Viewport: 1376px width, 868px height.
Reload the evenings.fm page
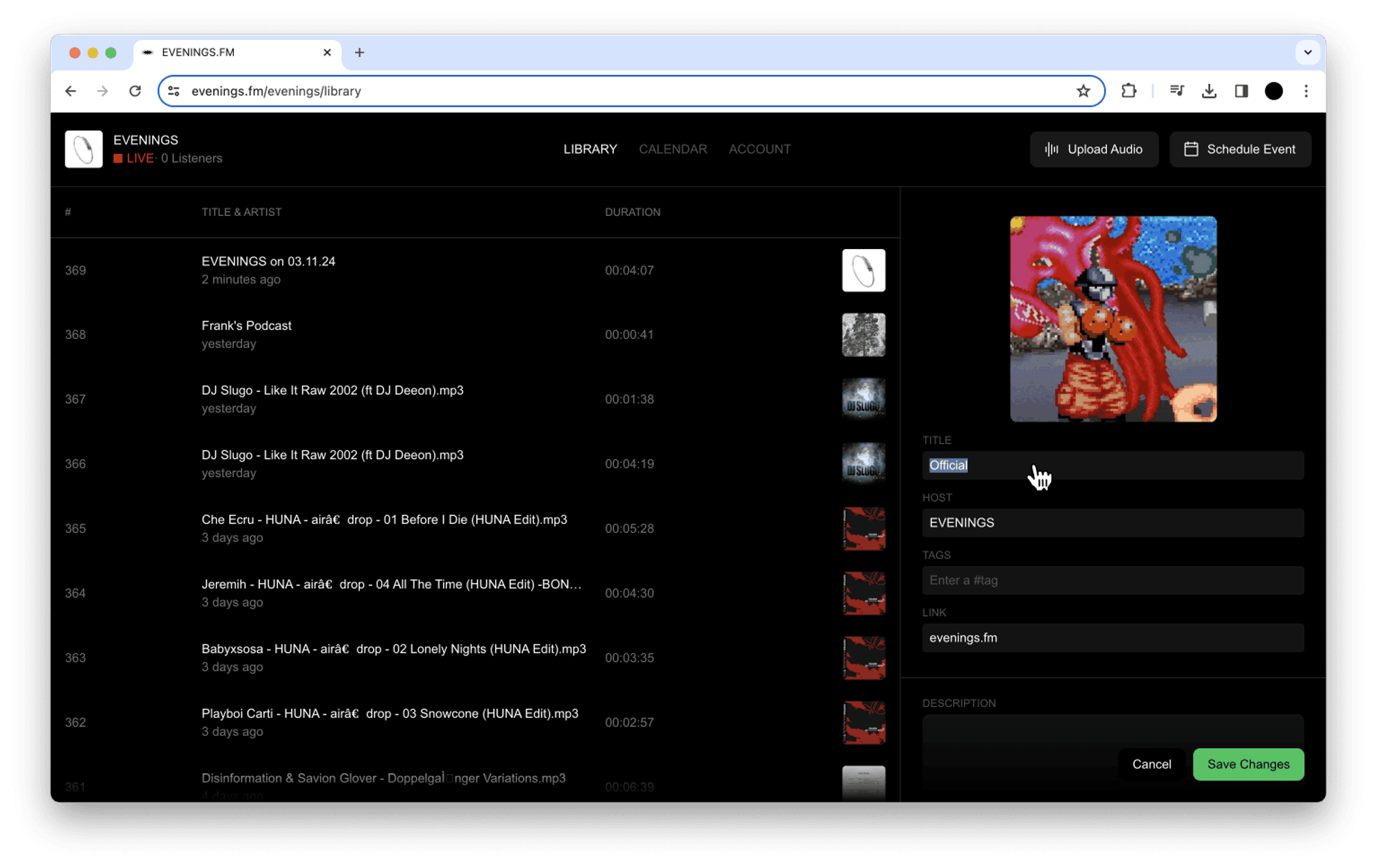(135, 91)
